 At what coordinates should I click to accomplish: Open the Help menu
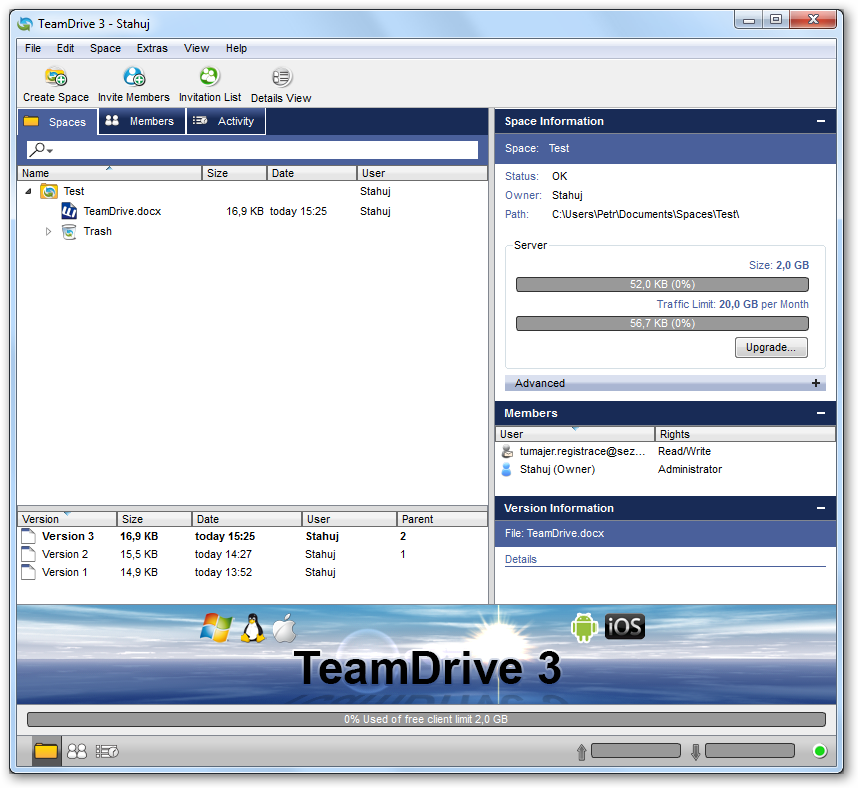[236, 48]
